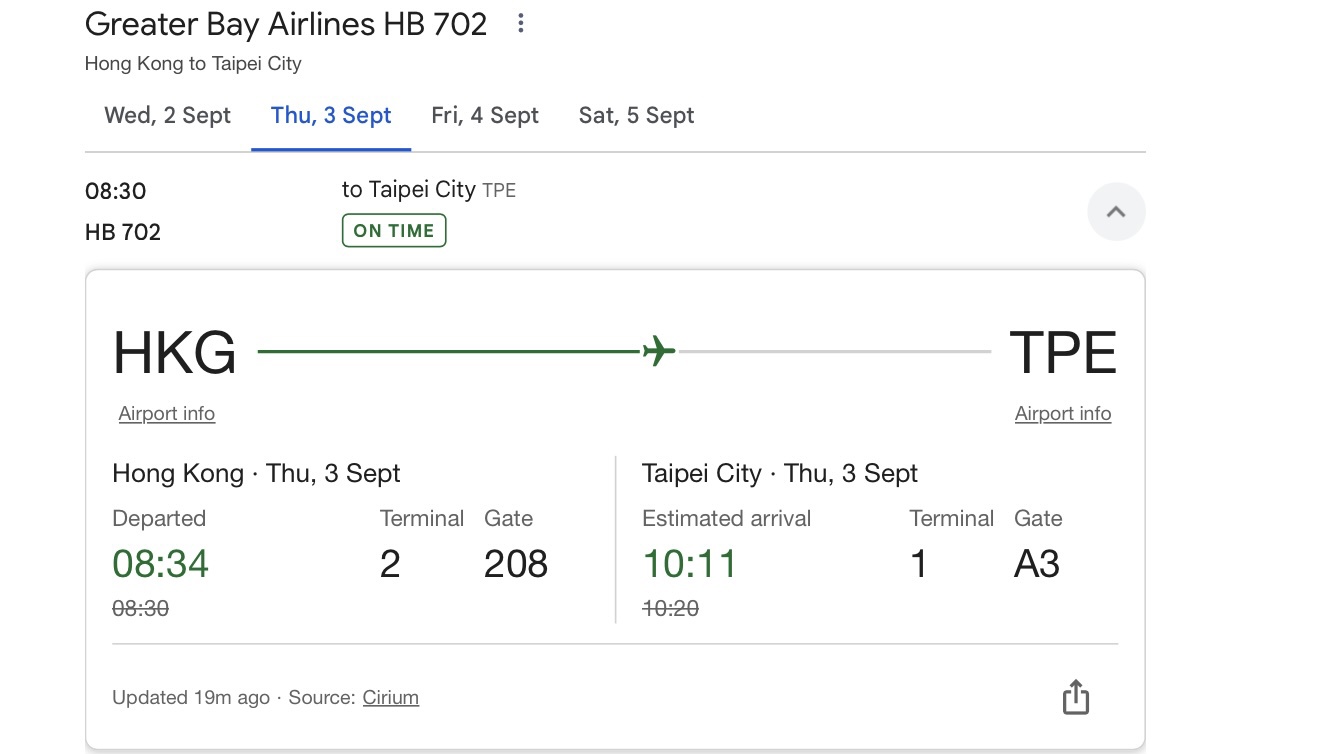The width and height of the screenshot is (1320, 754).
Task: Select the Thu, 3 Sept tab
Action: [331, 116]
